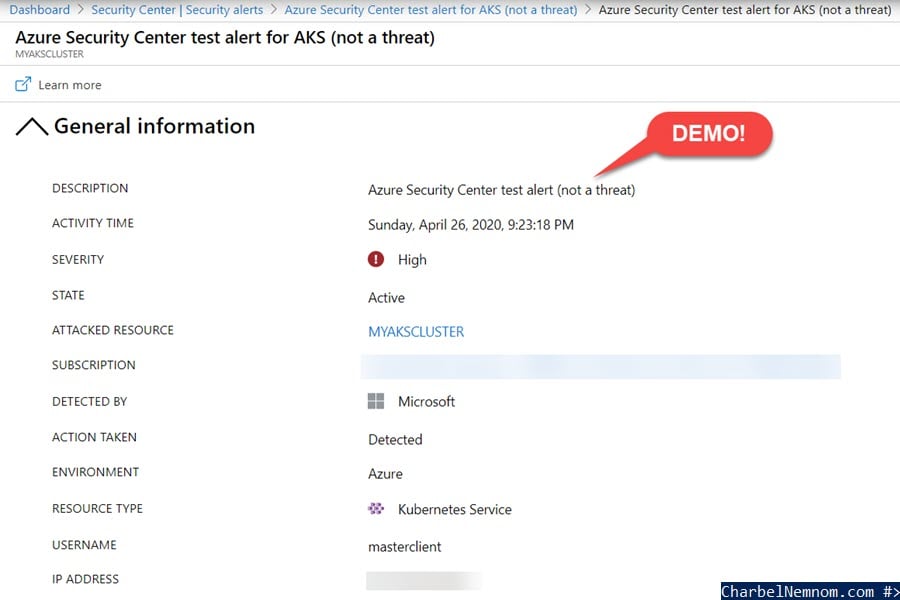The image size is (900, 600).
Task: Click the last breadcrumb, the current alert page
Action: pos(744,10)
